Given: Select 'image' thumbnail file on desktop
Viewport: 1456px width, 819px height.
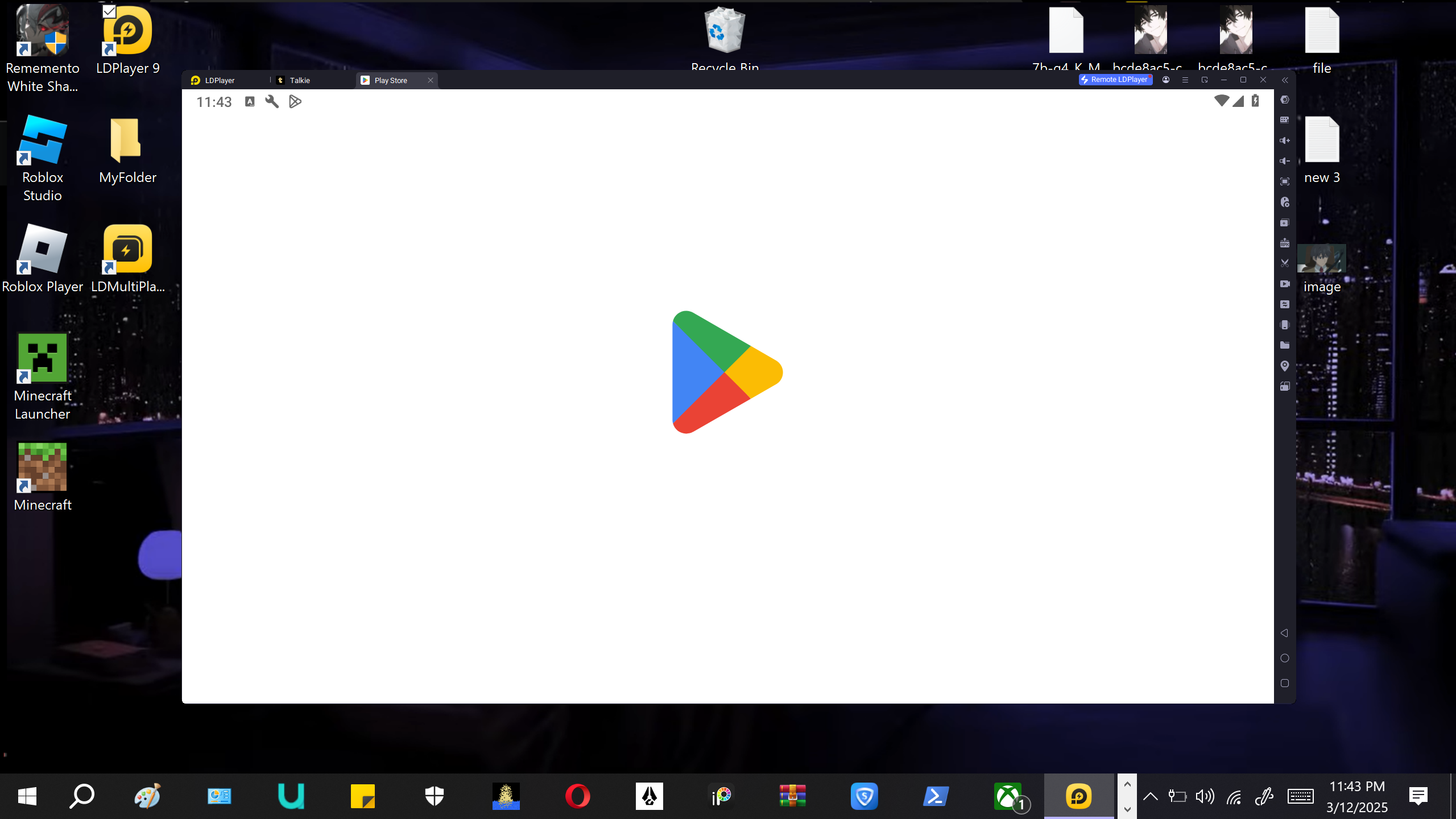Looking at the screenshot, I should (1322, 268).
